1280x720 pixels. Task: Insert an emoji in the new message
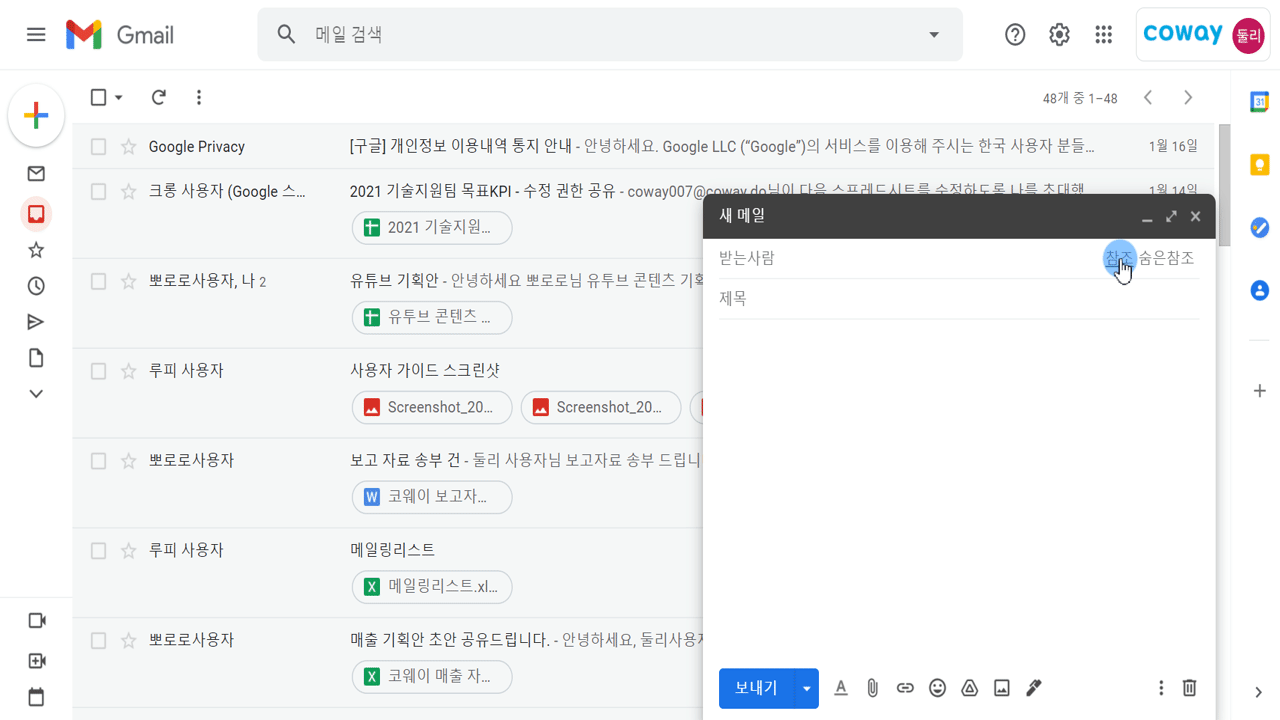tap(937, 688)
